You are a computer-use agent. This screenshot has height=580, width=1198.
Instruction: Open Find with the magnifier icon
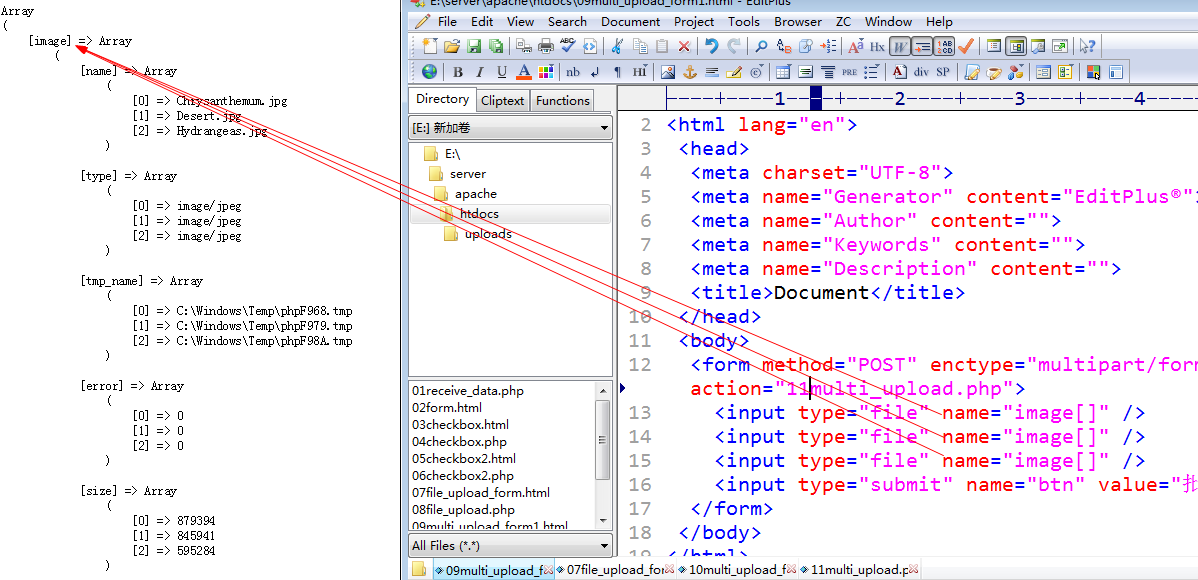(x=761, y=47)
